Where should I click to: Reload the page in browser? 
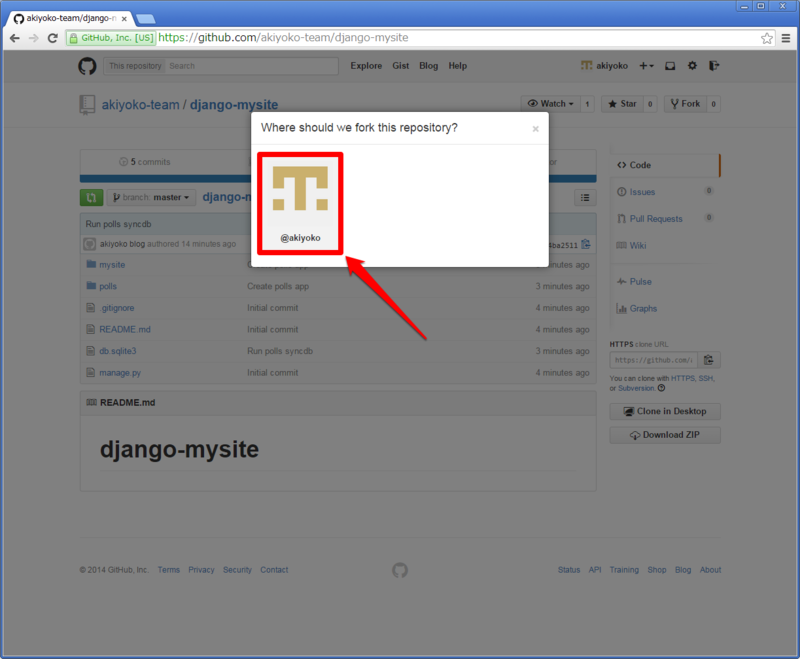[53, 38]
